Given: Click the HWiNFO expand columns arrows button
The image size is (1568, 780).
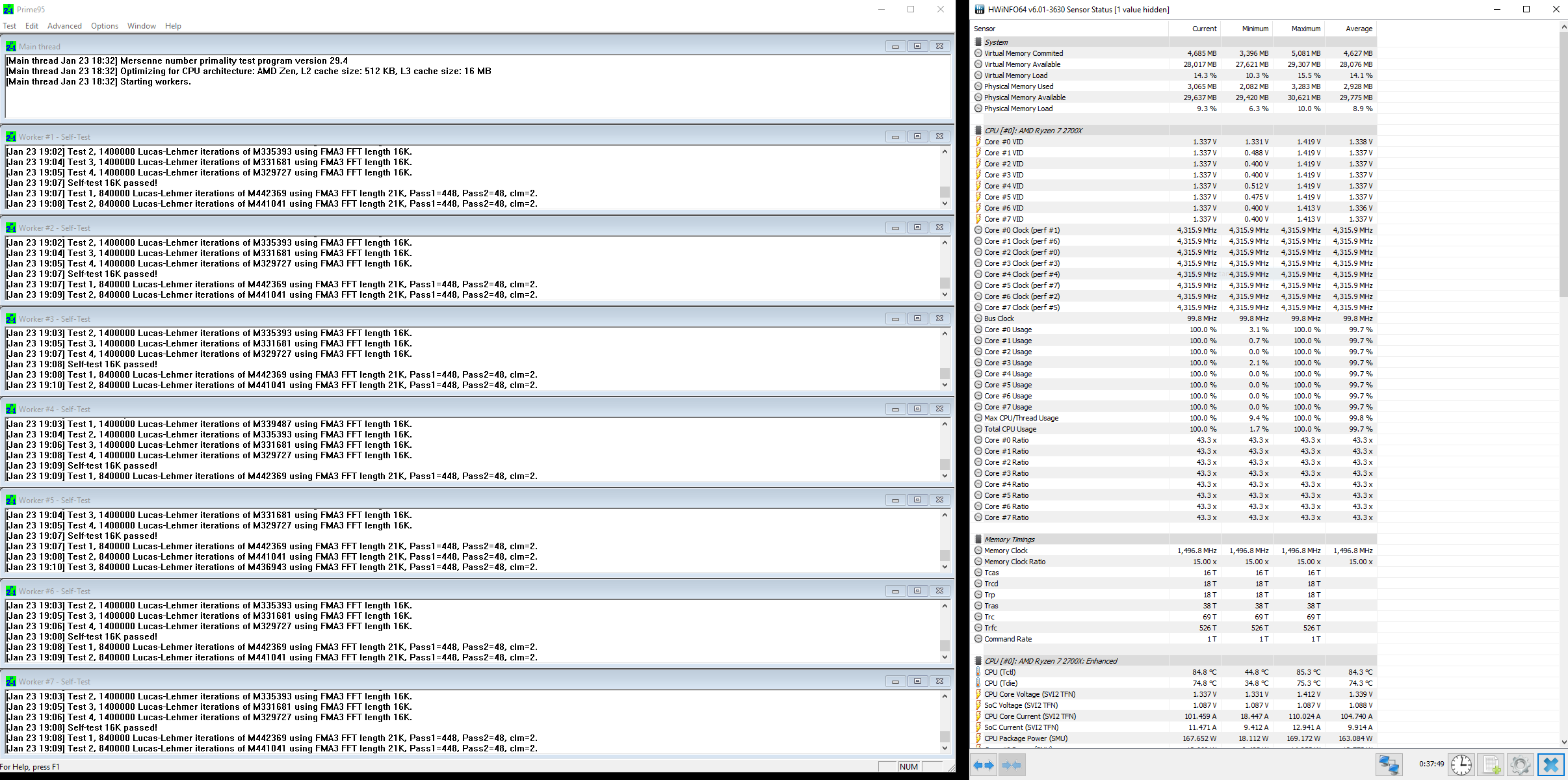Looking at the screenshot, I should [x=984, y=765].
